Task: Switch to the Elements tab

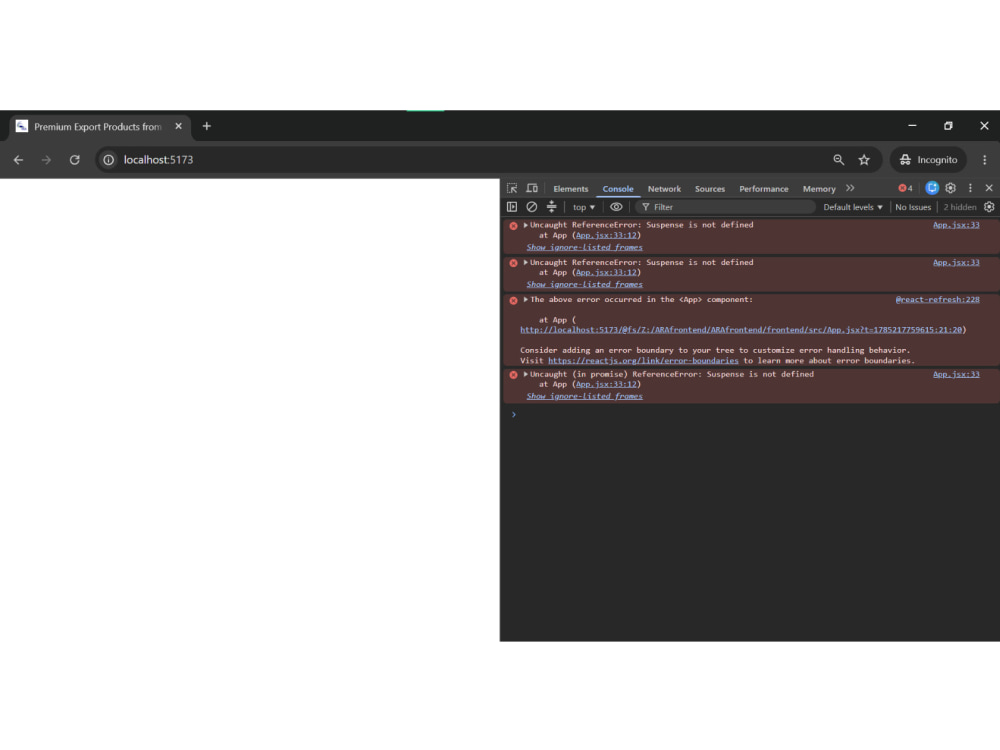Action: [571, 189]
